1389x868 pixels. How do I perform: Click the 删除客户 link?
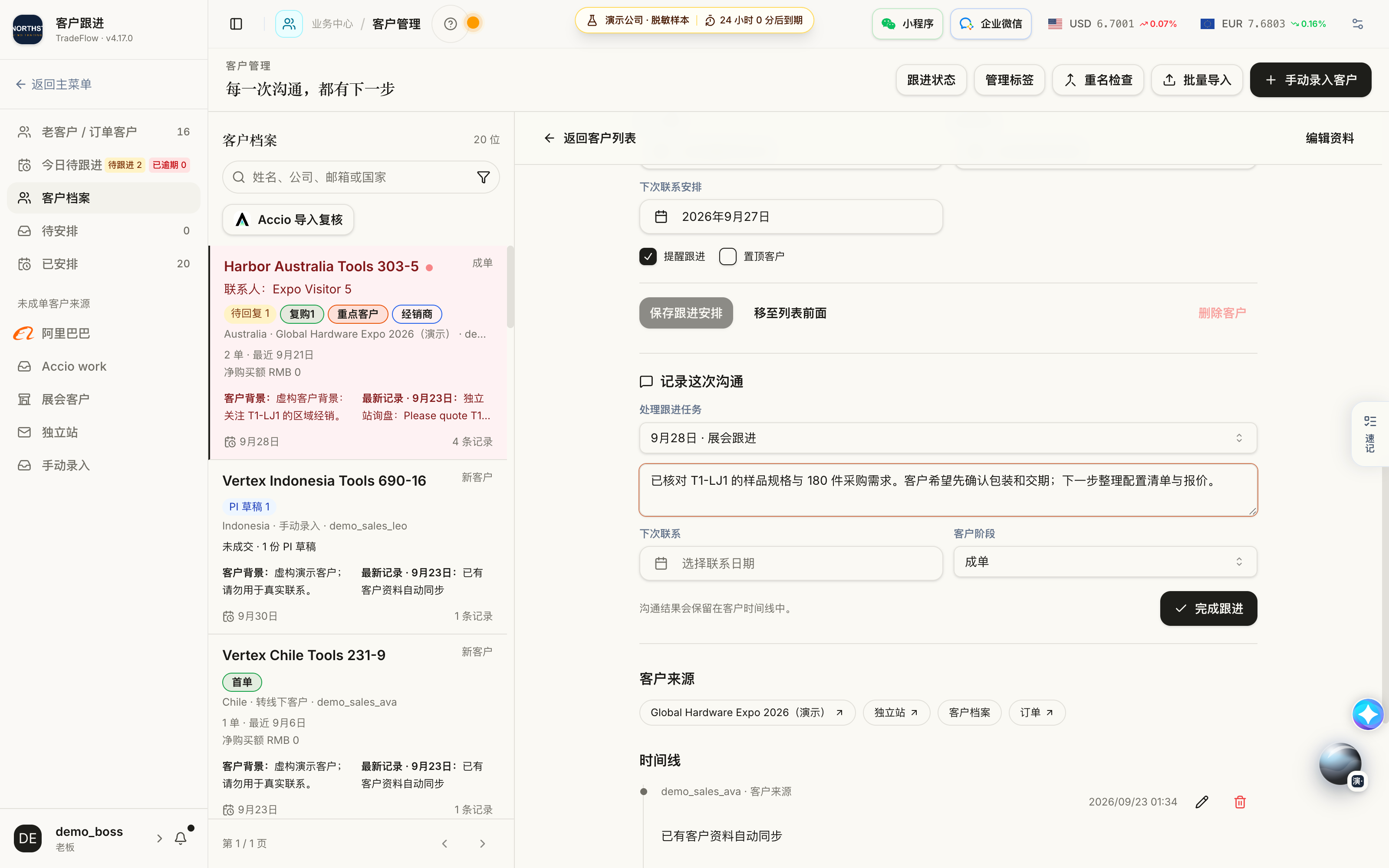[1222, 313]
